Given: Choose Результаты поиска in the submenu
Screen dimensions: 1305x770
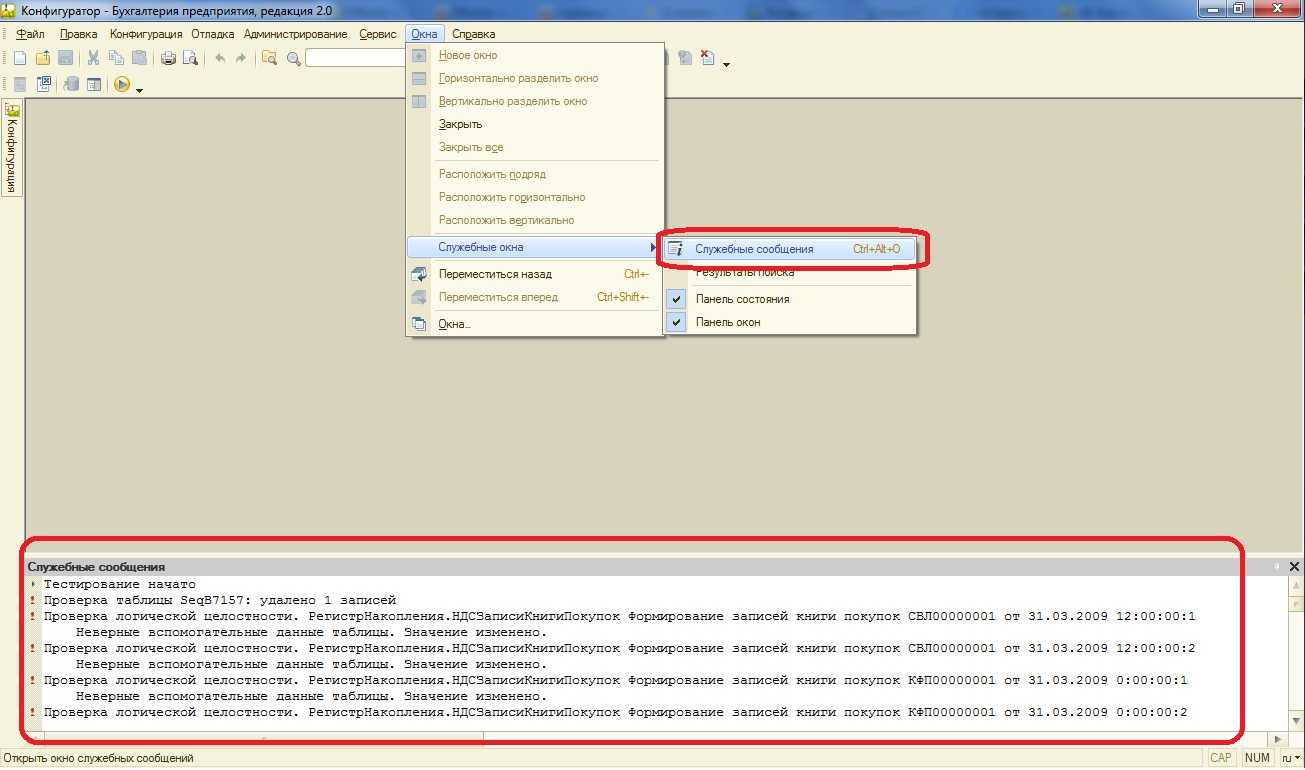Looking at the screenshot, I should 790,272.
